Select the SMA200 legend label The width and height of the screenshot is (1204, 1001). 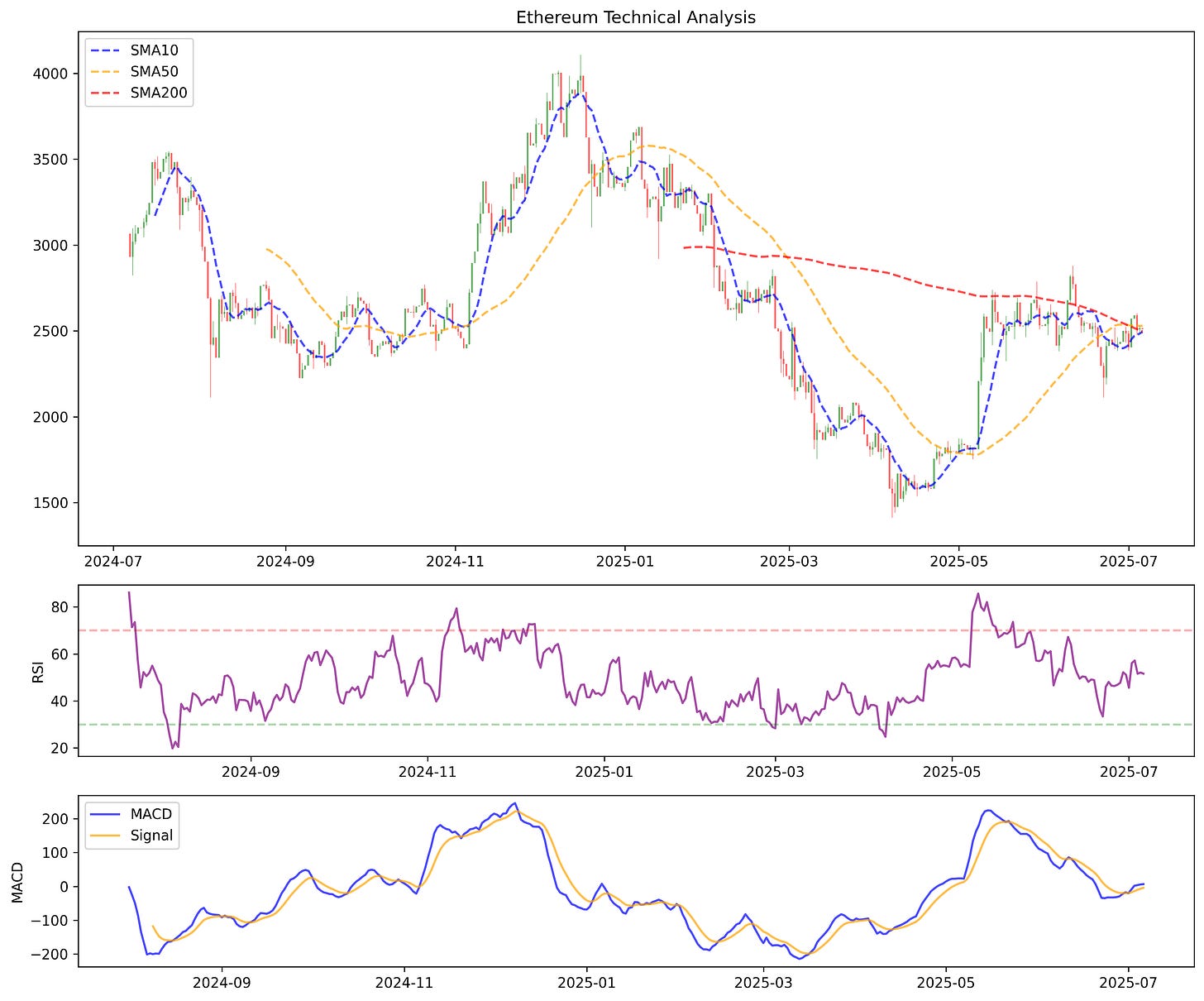159,93
